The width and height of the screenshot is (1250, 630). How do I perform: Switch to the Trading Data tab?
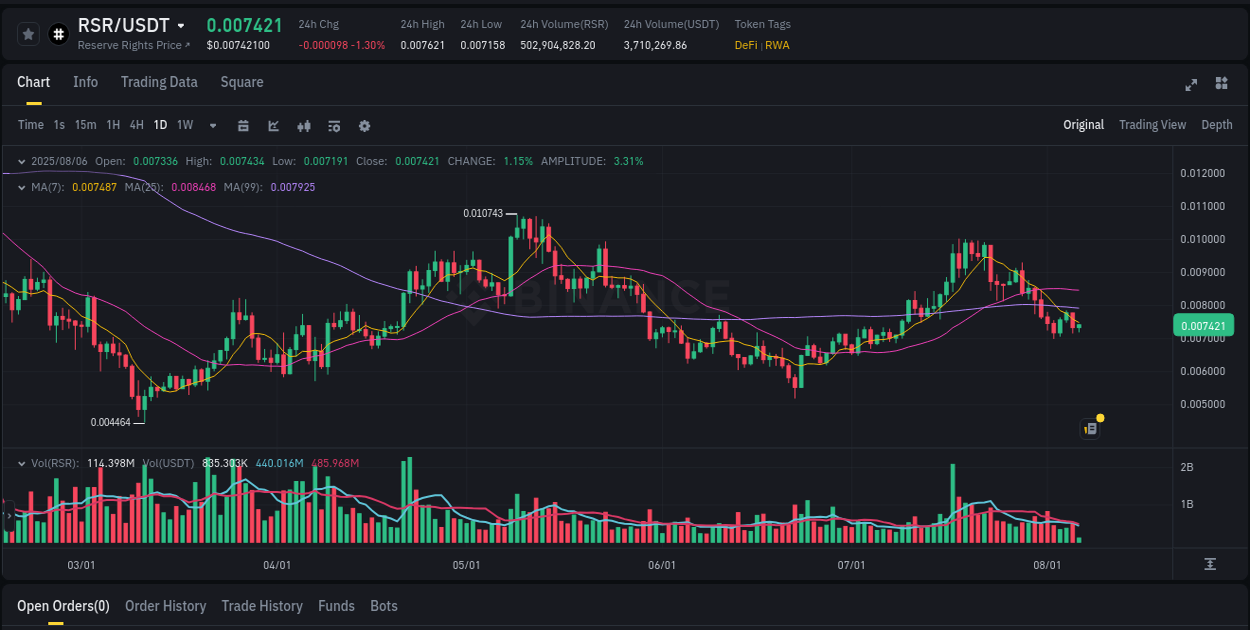pyautogui.click(x=159, y=82)
